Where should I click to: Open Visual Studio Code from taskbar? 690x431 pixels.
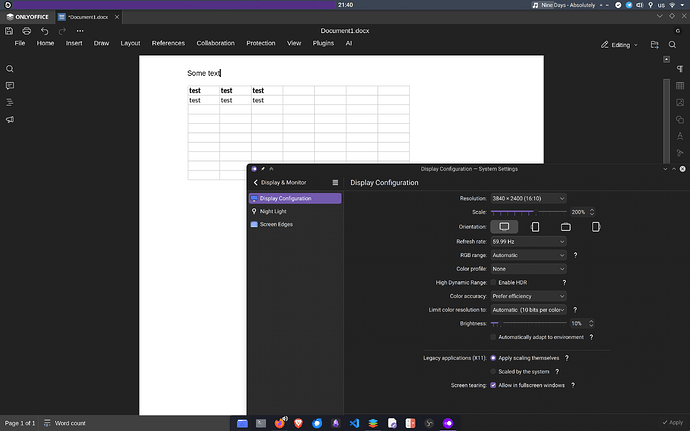pos(354,423)
